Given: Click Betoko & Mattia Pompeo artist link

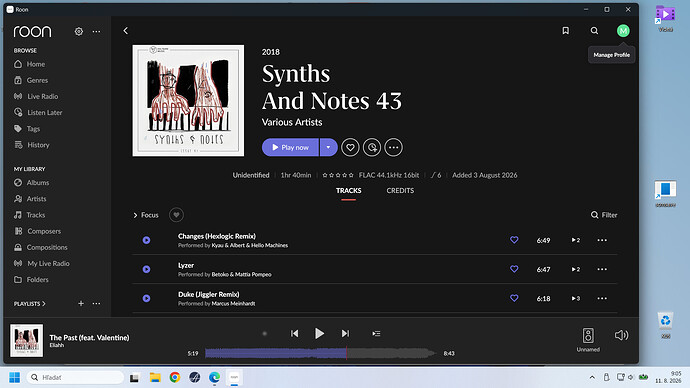Looking at the screenshot, I should [241, 275].
